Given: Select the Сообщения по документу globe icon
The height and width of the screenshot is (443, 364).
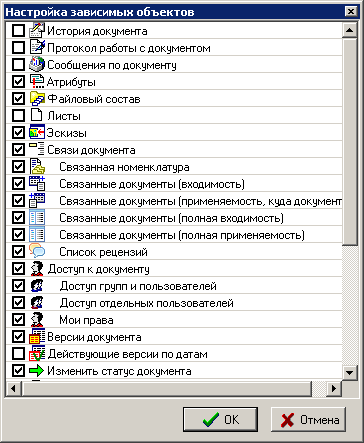Looking at the screenshot, I should pyautogui.click(x=37, y=64).
